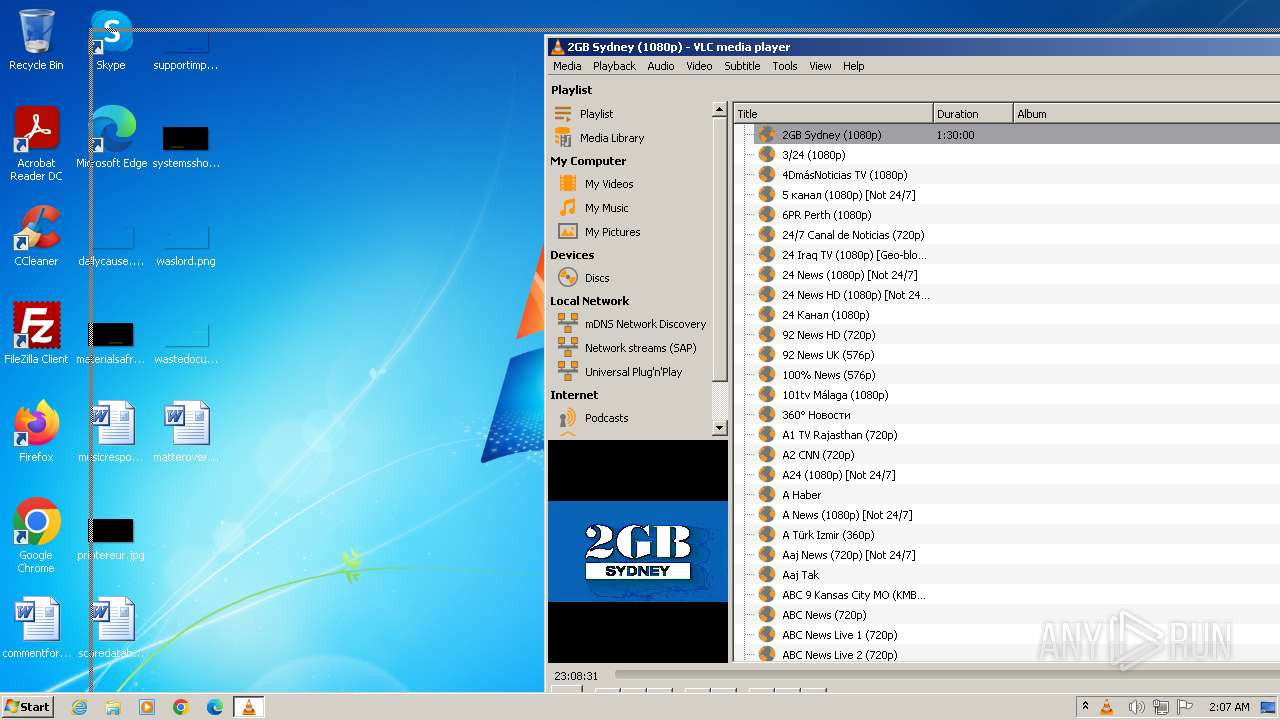Select Universal Plug'n'Play
Image resolution: width=1280 pixels, height=720 pixels.
coord(620,372)
